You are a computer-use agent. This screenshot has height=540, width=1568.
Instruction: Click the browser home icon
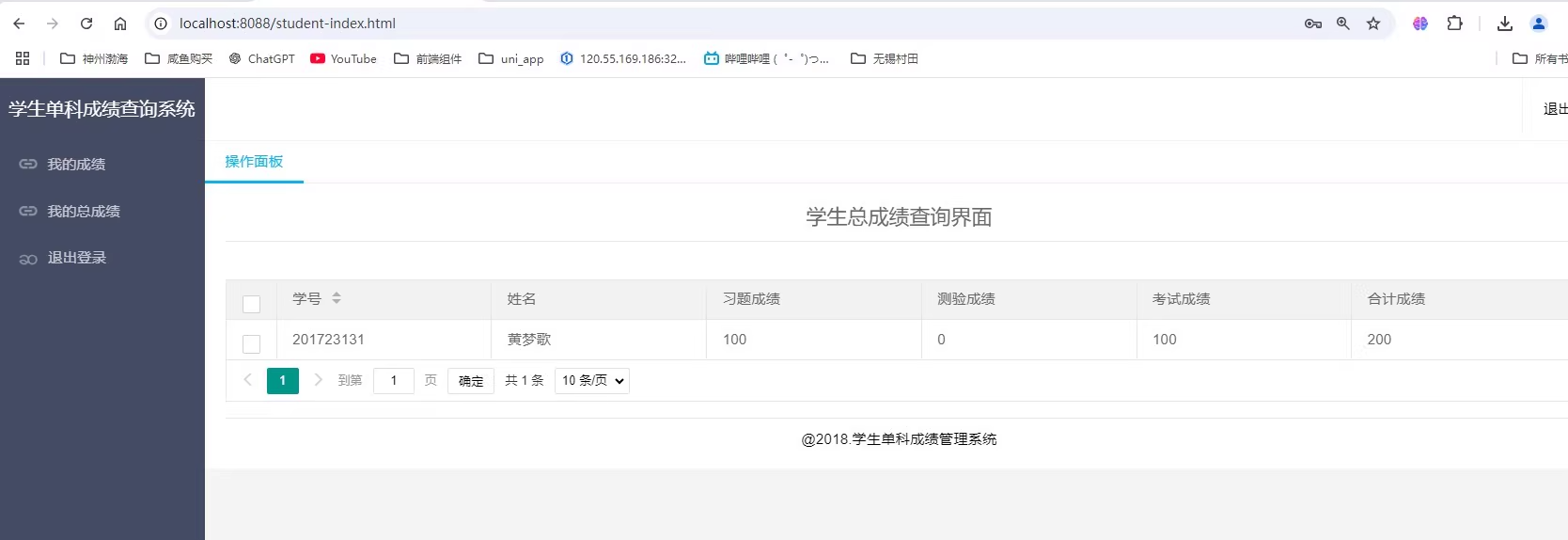click(120, 24)
